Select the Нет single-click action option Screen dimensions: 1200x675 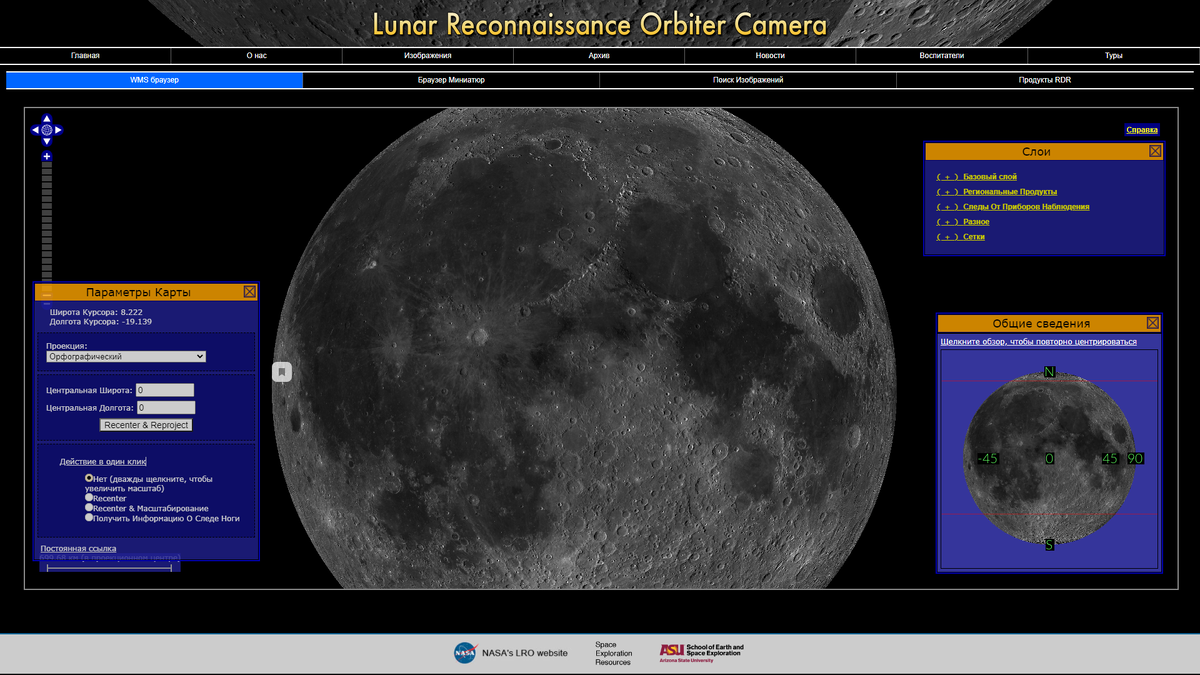tap(89, 478)
